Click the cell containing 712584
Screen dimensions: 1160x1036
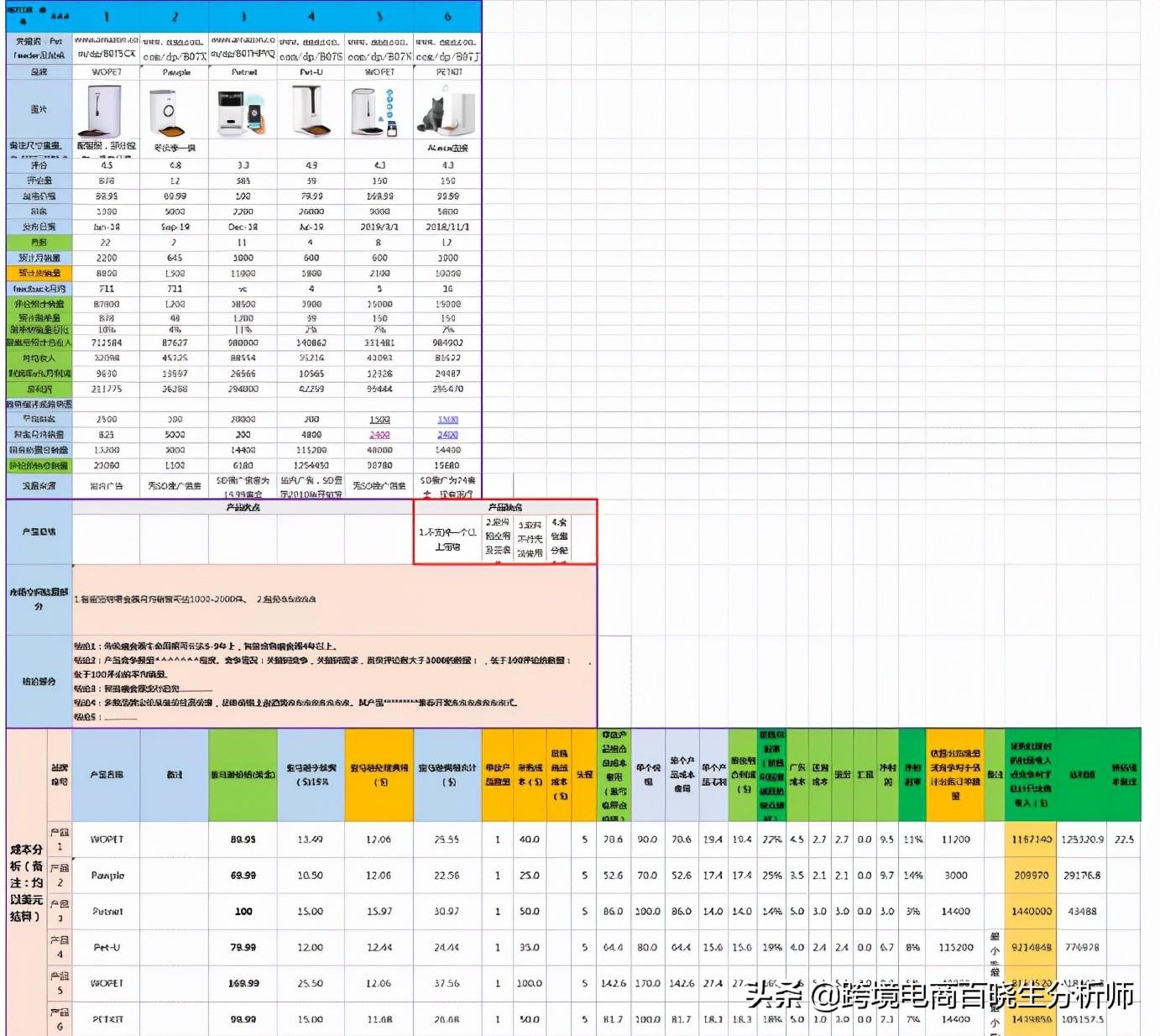pos(107,343)
